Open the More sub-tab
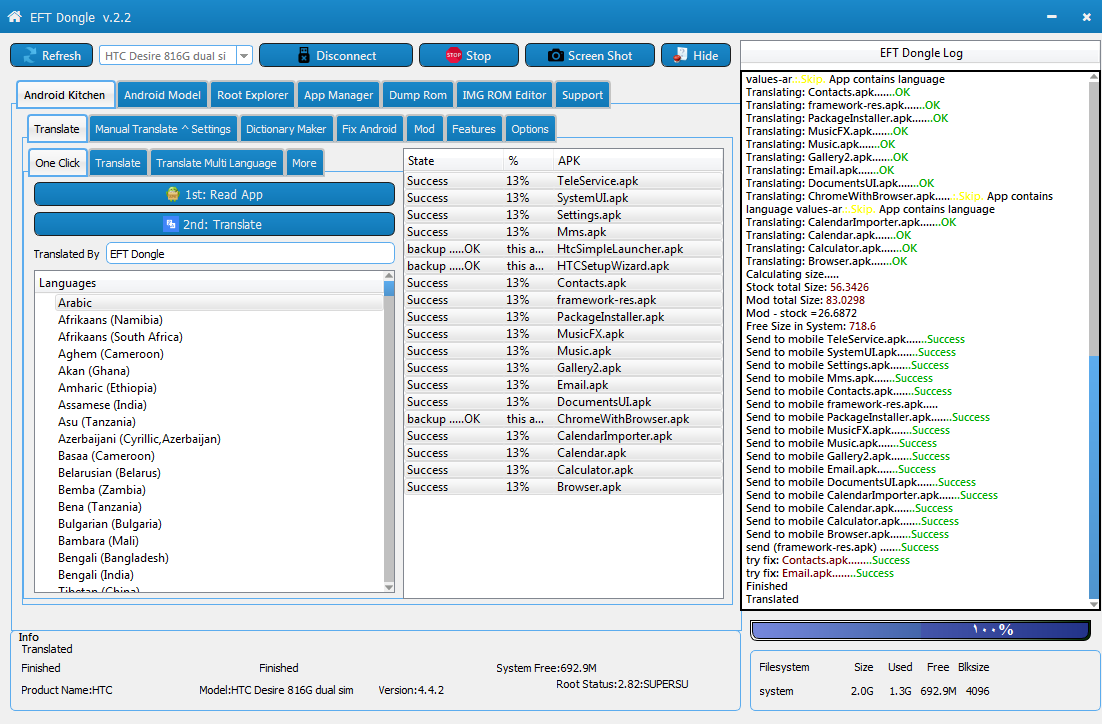The height and width of the screenshot is (724, 1102). [x=304, y=162]
